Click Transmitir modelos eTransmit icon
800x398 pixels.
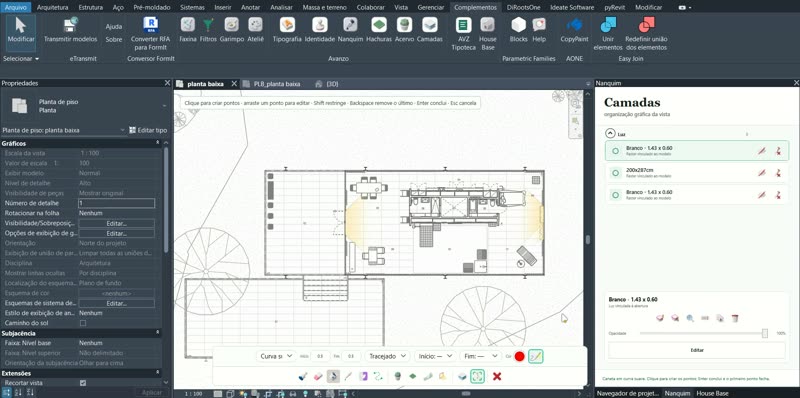pos(70,30)
